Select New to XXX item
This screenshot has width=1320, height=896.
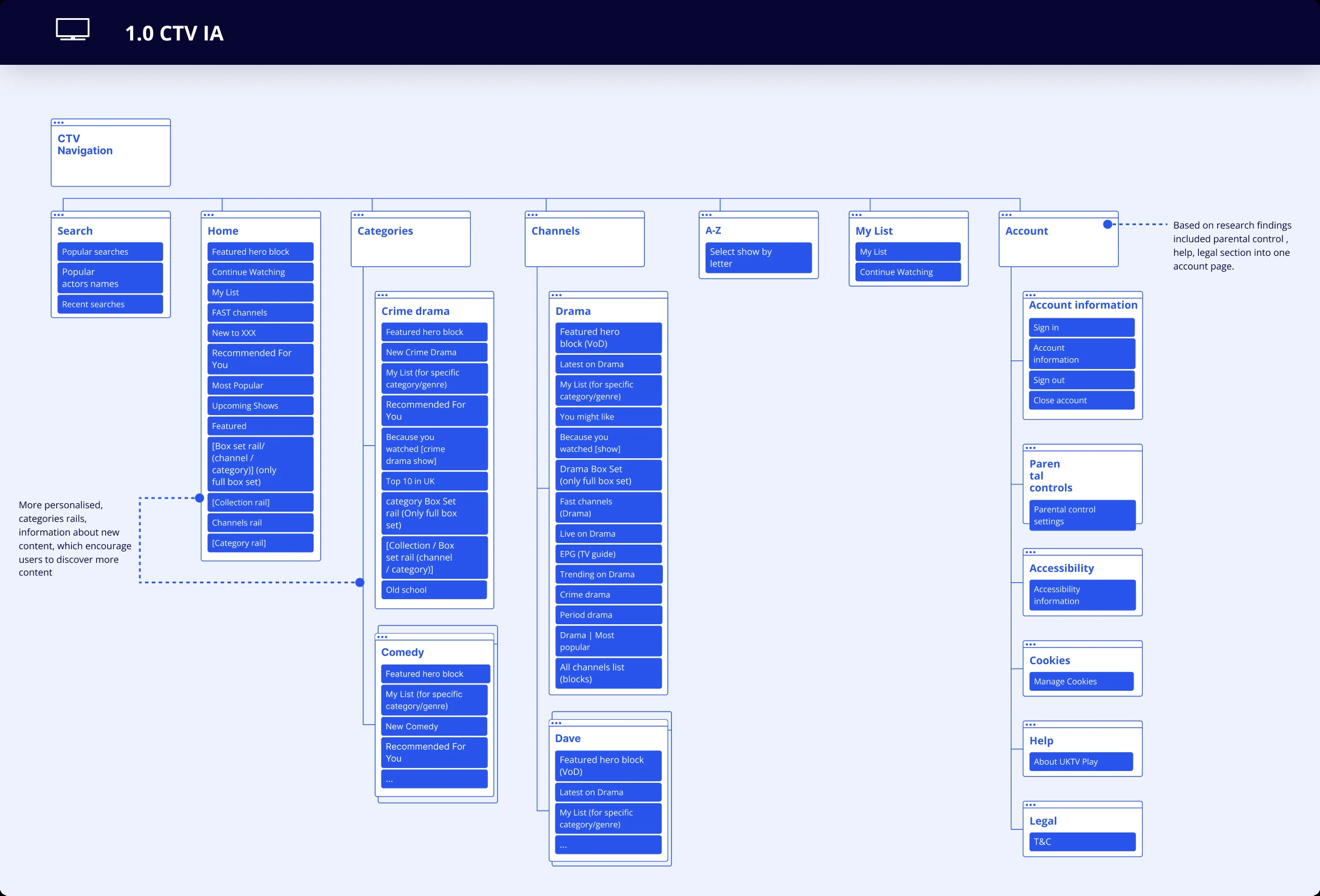pos(260,333)
